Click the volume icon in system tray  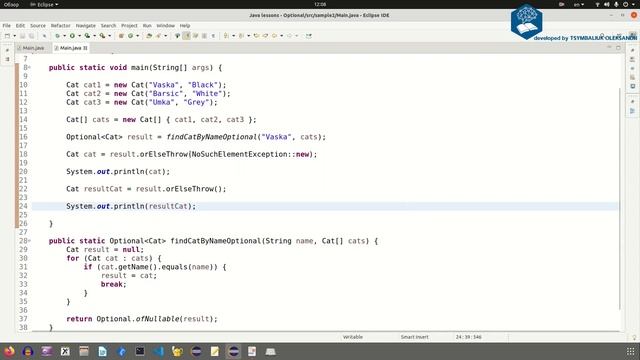click(x=607, y=4)
